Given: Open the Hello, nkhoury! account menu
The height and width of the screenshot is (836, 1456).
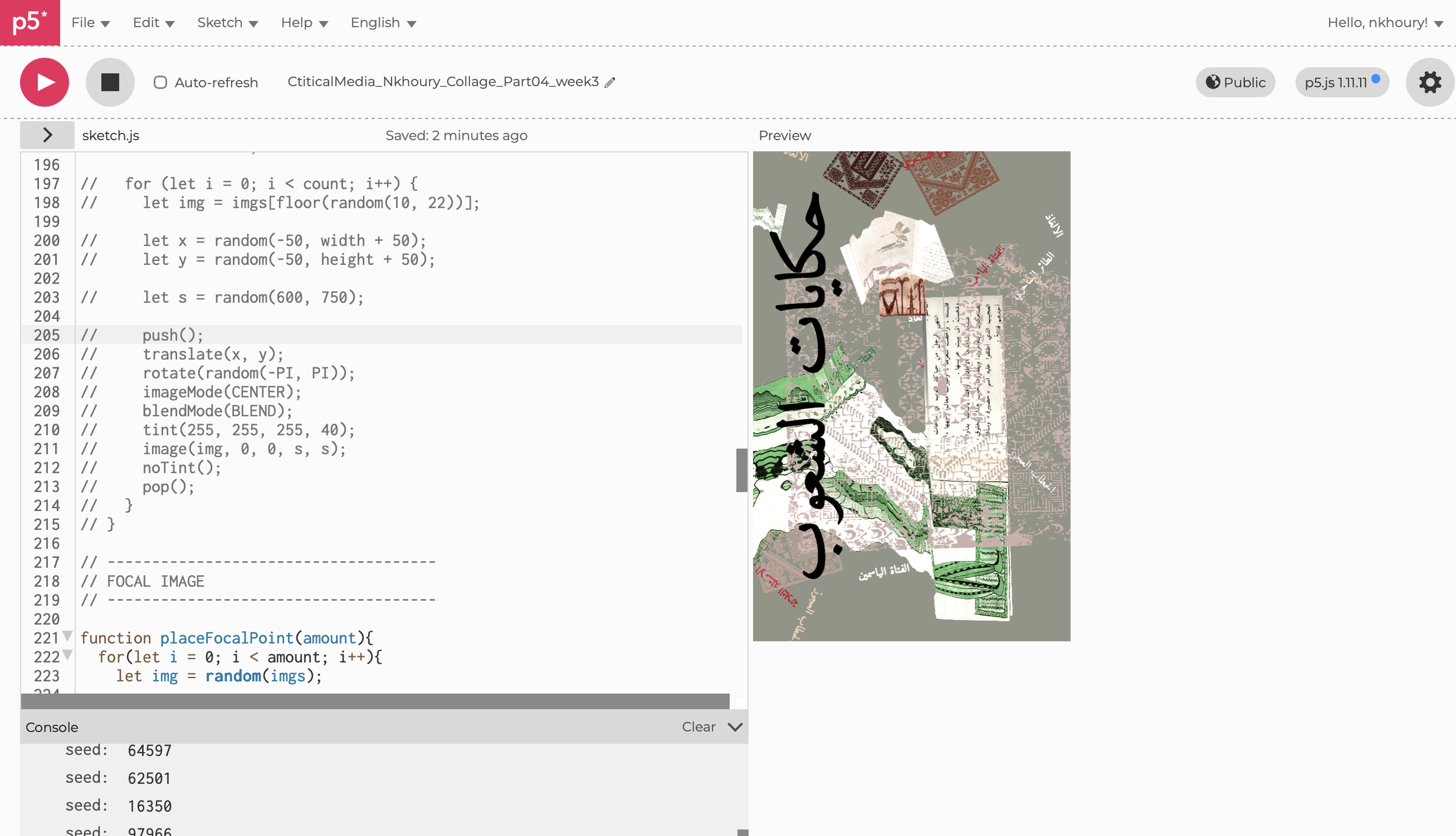Looking at the screenshot, I should 1385,23.
